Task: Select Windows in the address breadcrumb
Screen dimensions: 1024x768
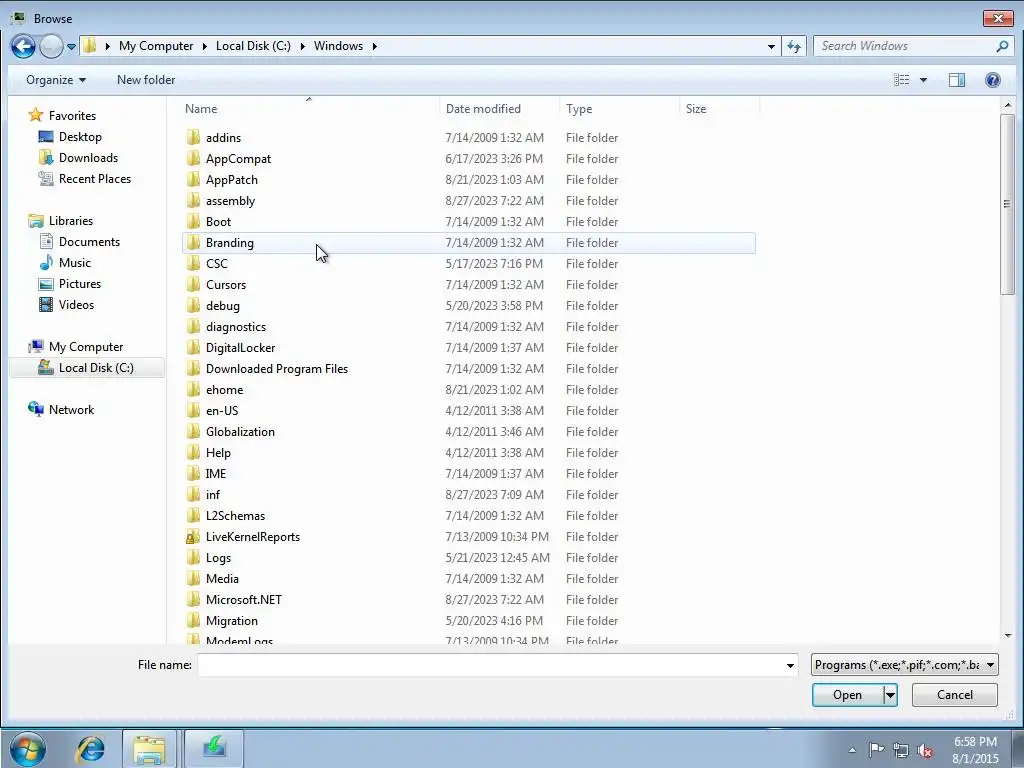Action: click(x=338, y=46)
